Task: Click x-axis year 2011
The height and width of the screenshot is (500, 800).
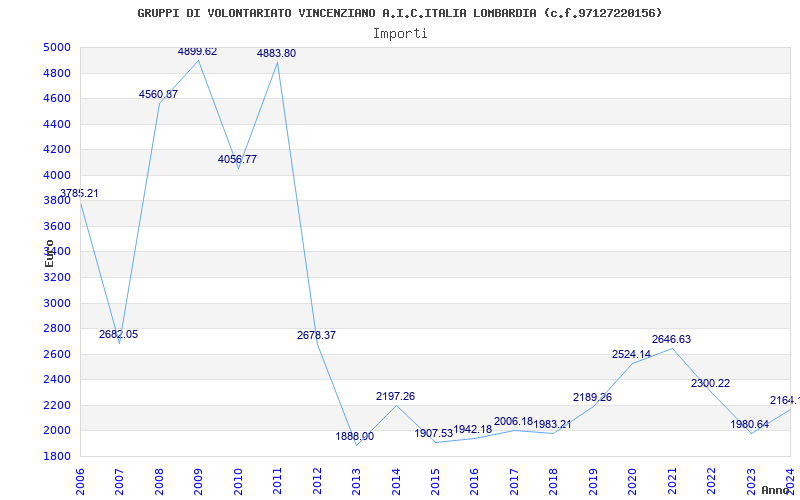Action: pyautogui.click(x=278, y=481)
